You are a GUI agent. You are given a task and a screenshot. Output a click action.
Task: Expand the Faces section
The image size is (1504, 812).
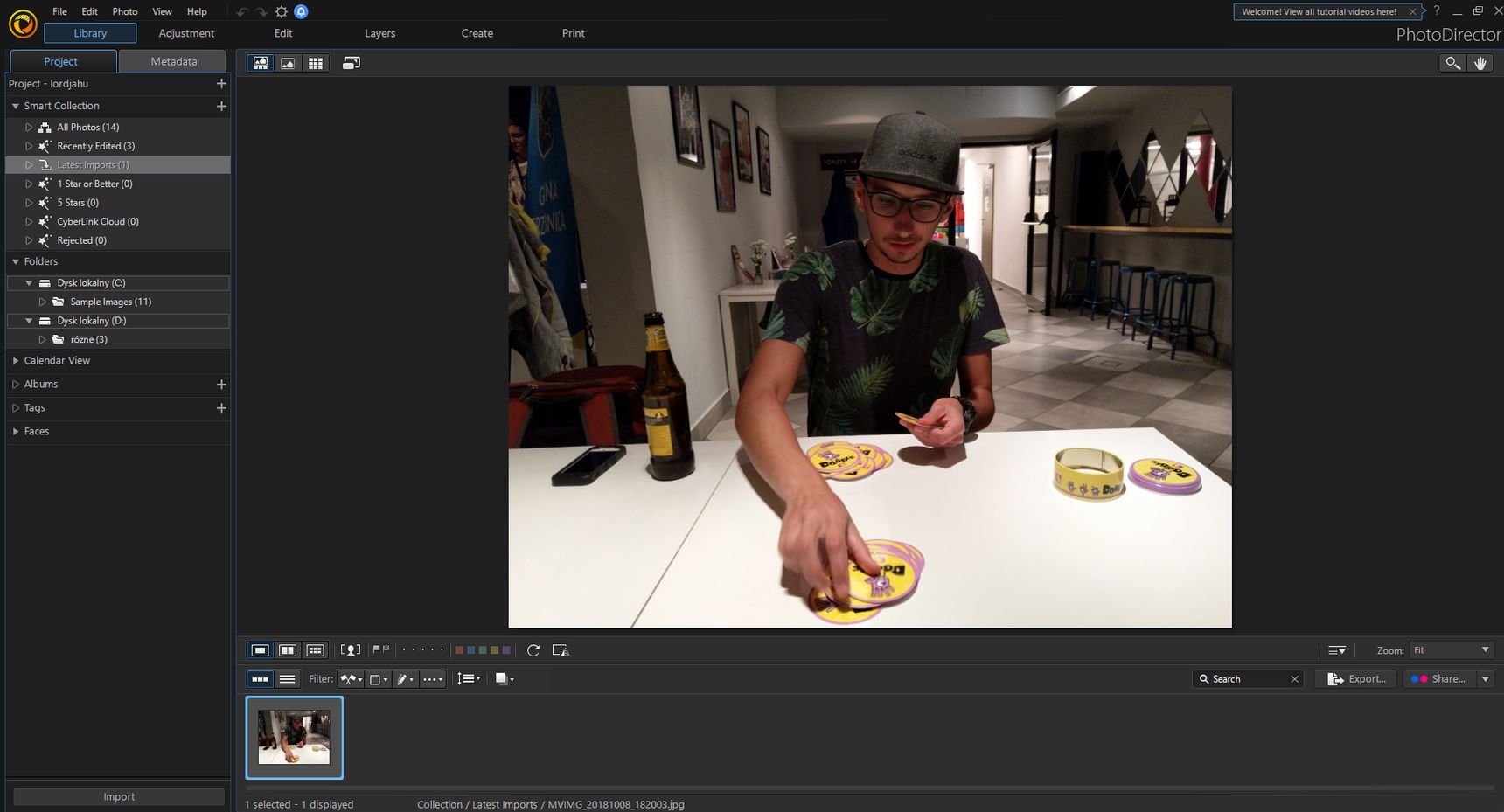pyautogui.click(x=16, y=431)
